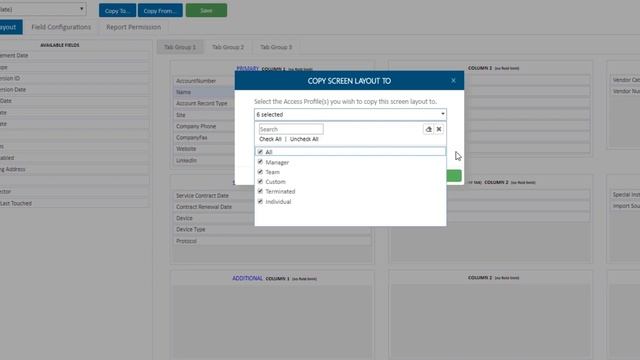
Task: Uncheck the Team access profile
Action: point(260,171)
